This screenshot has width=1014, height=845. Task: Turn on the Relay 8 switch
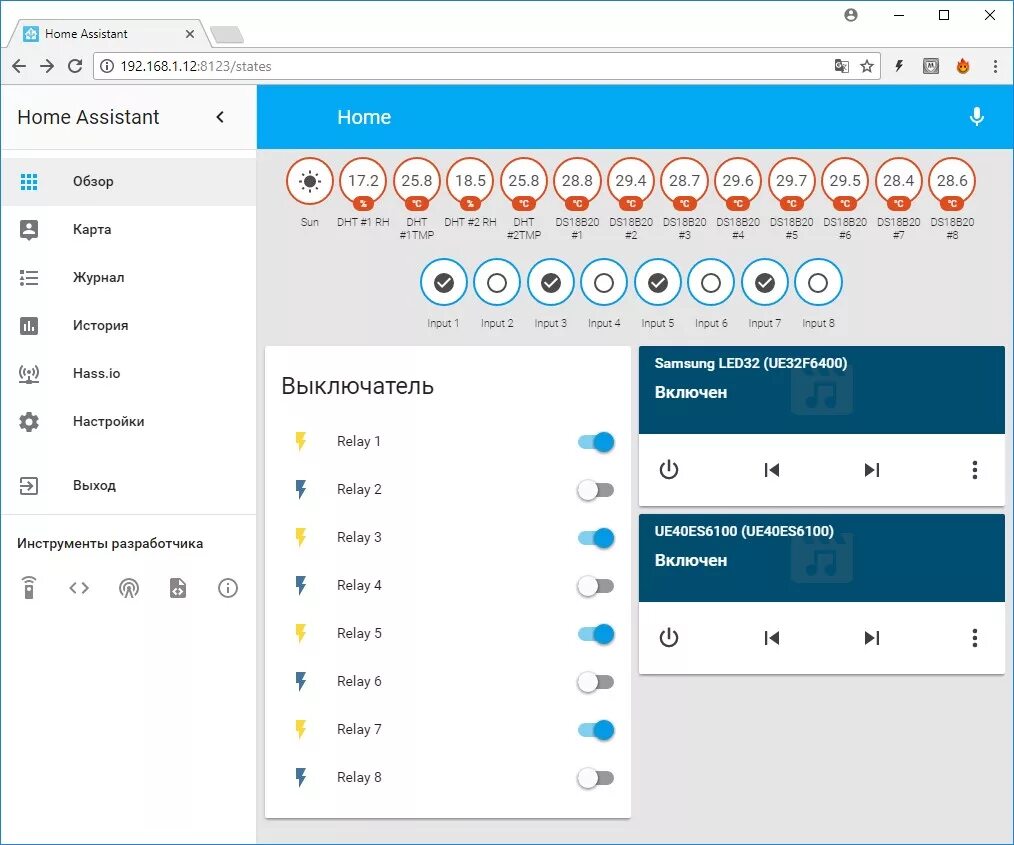[596, 778]
